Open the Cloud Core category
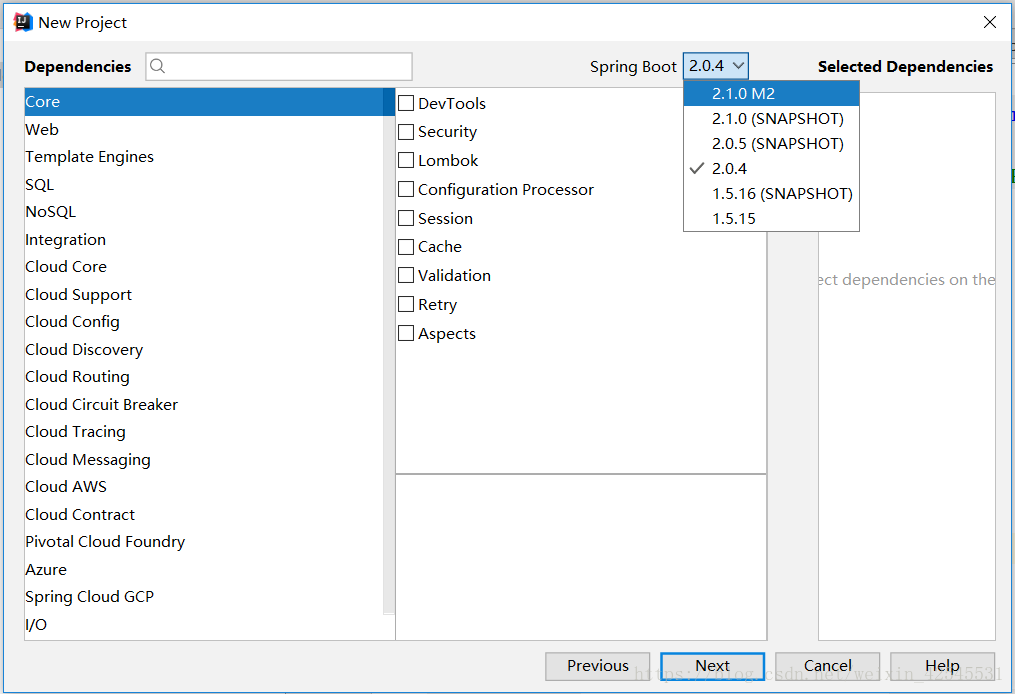Screen dimensions: 1015x694 coord(204,267)
